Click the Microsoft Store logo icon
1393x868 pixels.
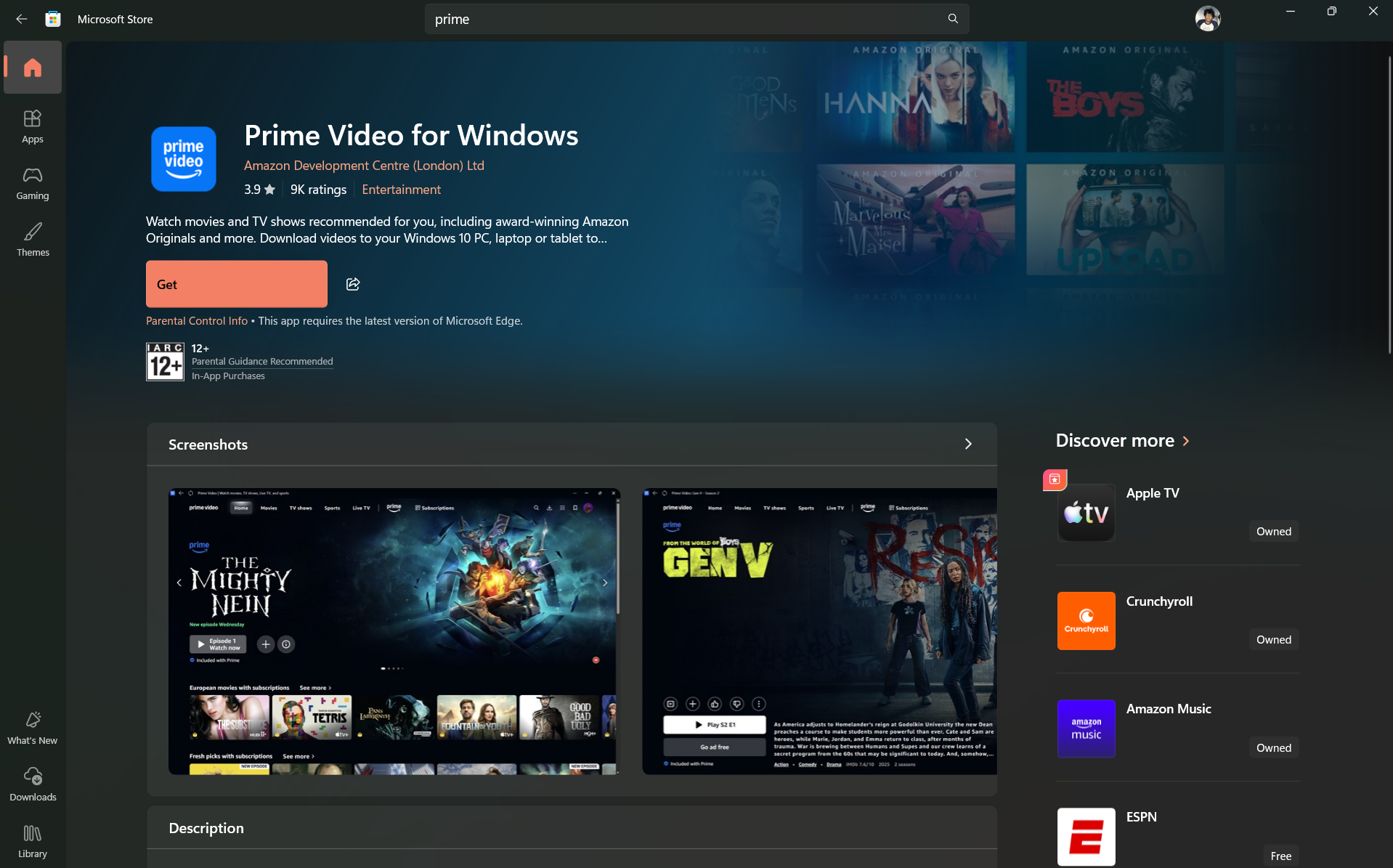pos(53,20)
